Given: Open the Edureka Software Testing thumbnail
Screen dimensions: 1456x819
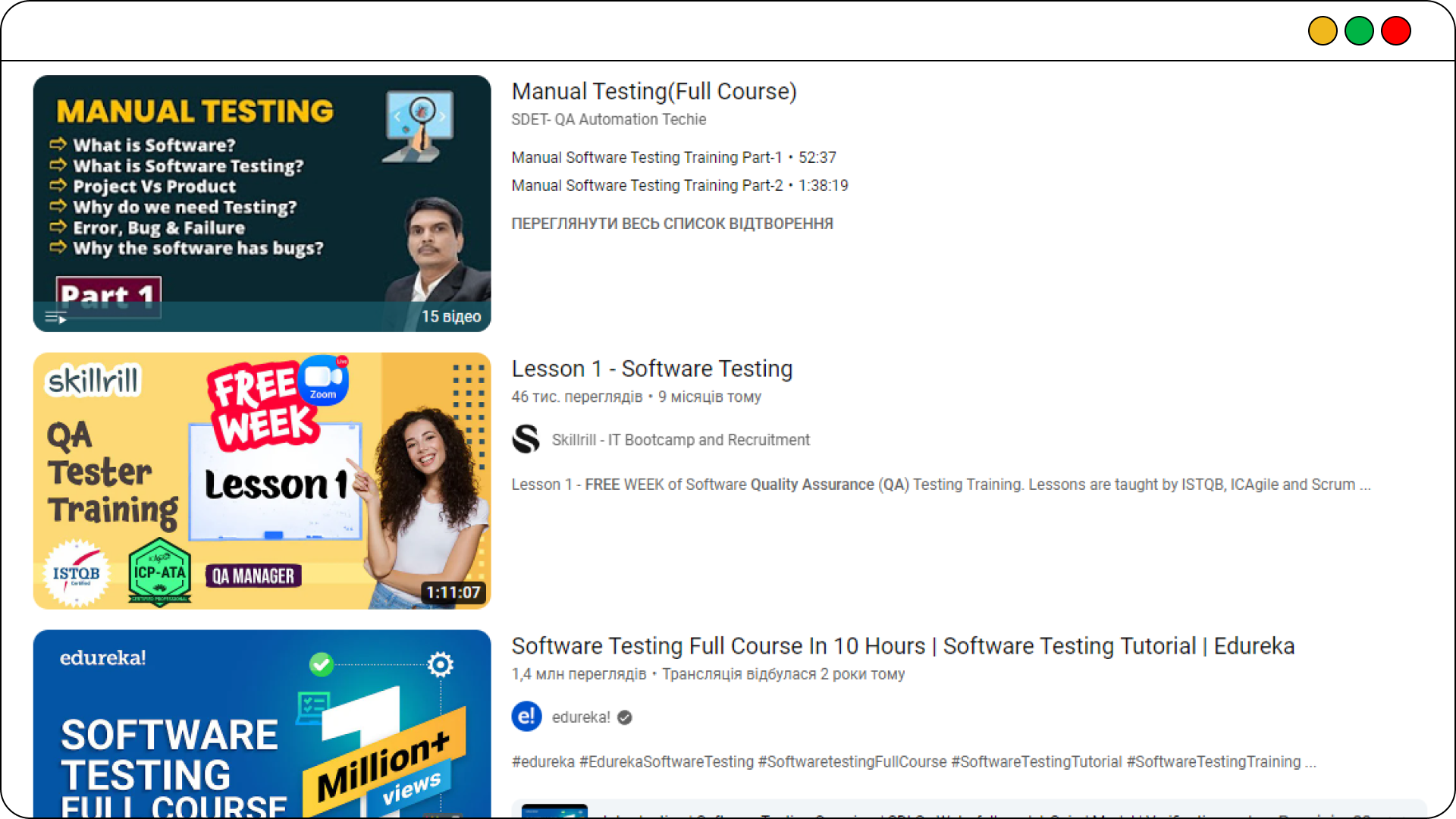Looking at the screenshot, I should 262,723.
